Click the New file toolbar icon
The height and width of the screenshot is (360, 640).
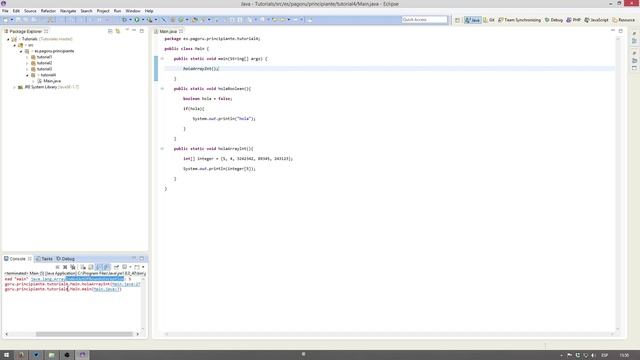click(6, 20)
